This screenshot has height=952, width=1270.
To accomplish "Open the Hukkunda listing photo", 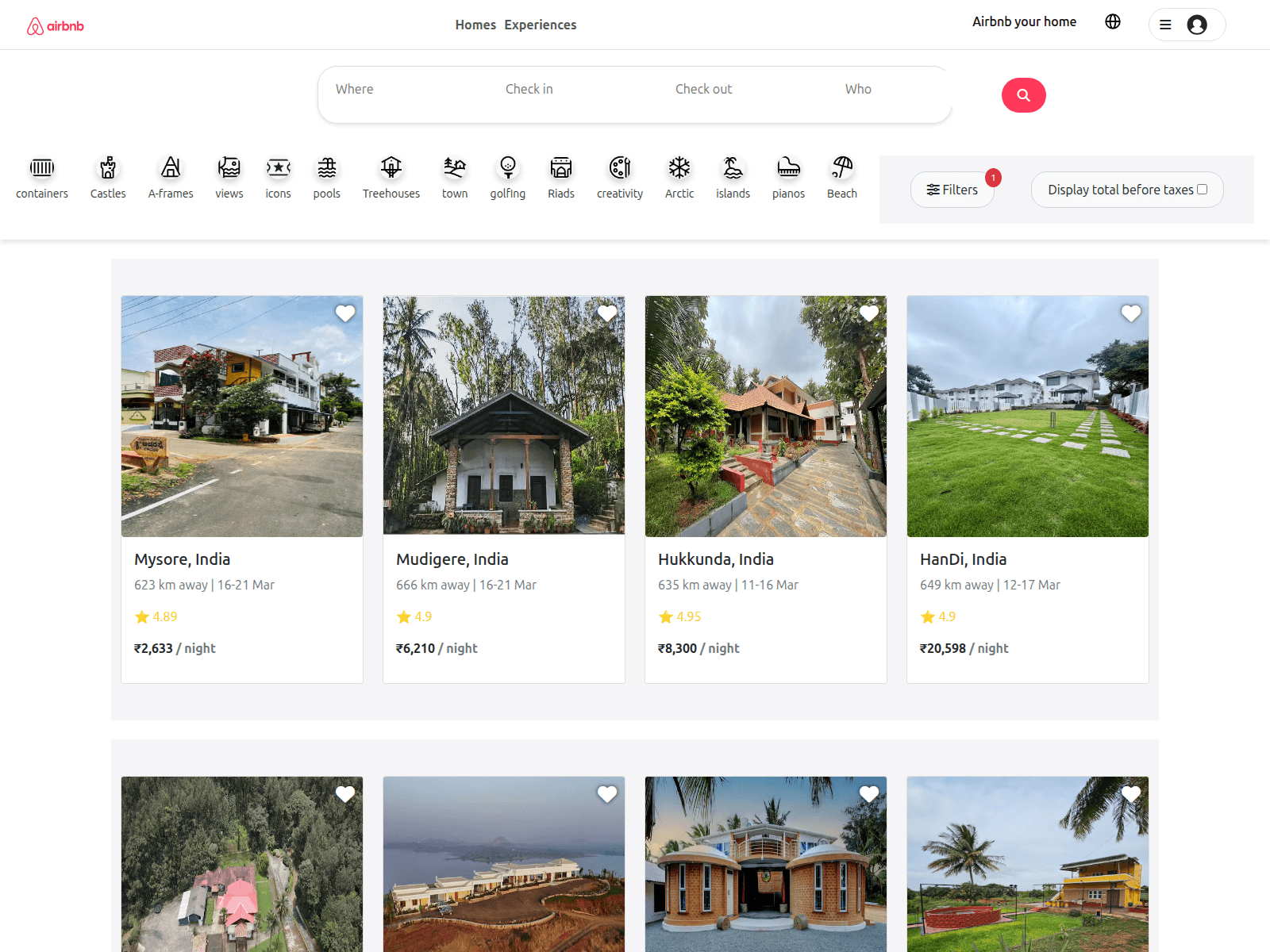I will pos(766,416).
